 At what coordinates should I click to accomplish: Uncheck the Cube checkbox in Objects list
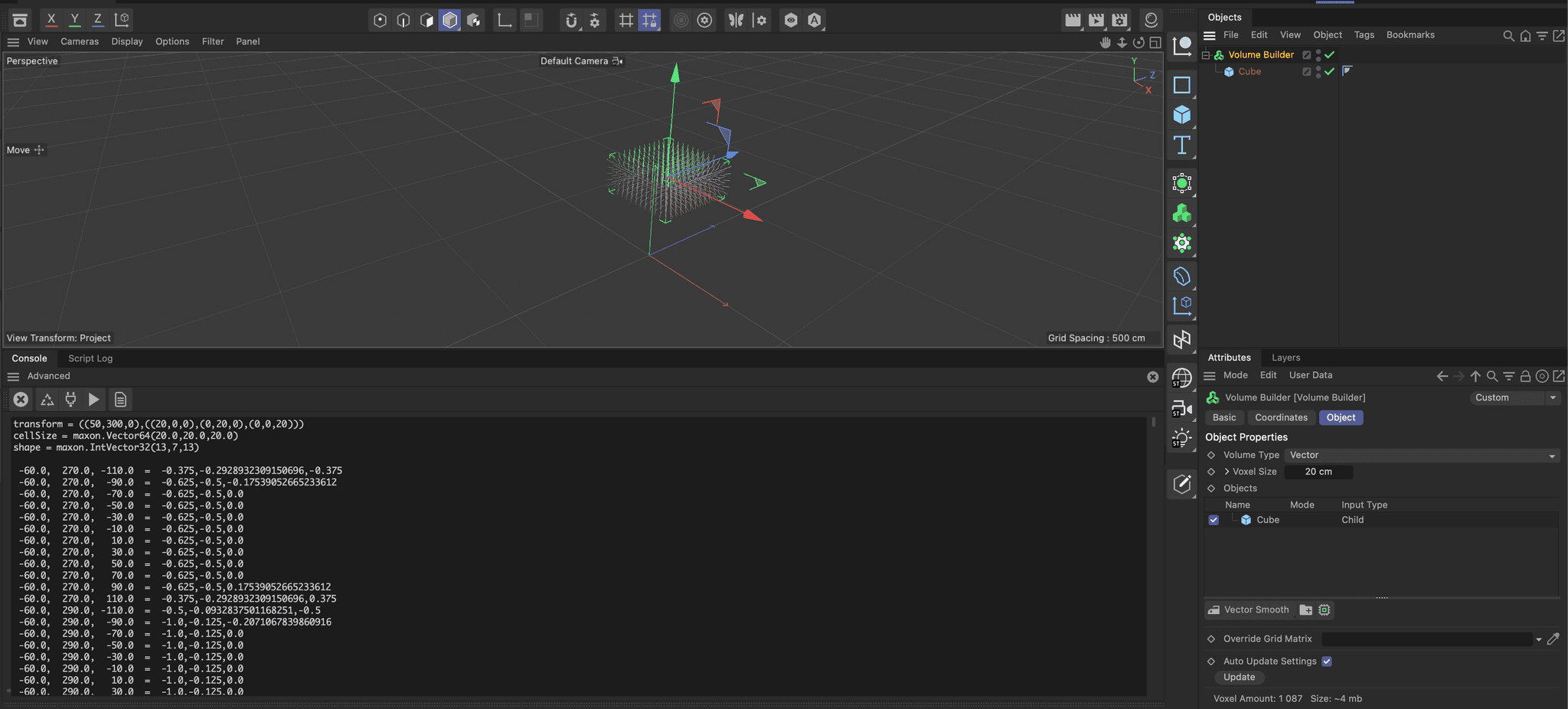point(1214,520)
